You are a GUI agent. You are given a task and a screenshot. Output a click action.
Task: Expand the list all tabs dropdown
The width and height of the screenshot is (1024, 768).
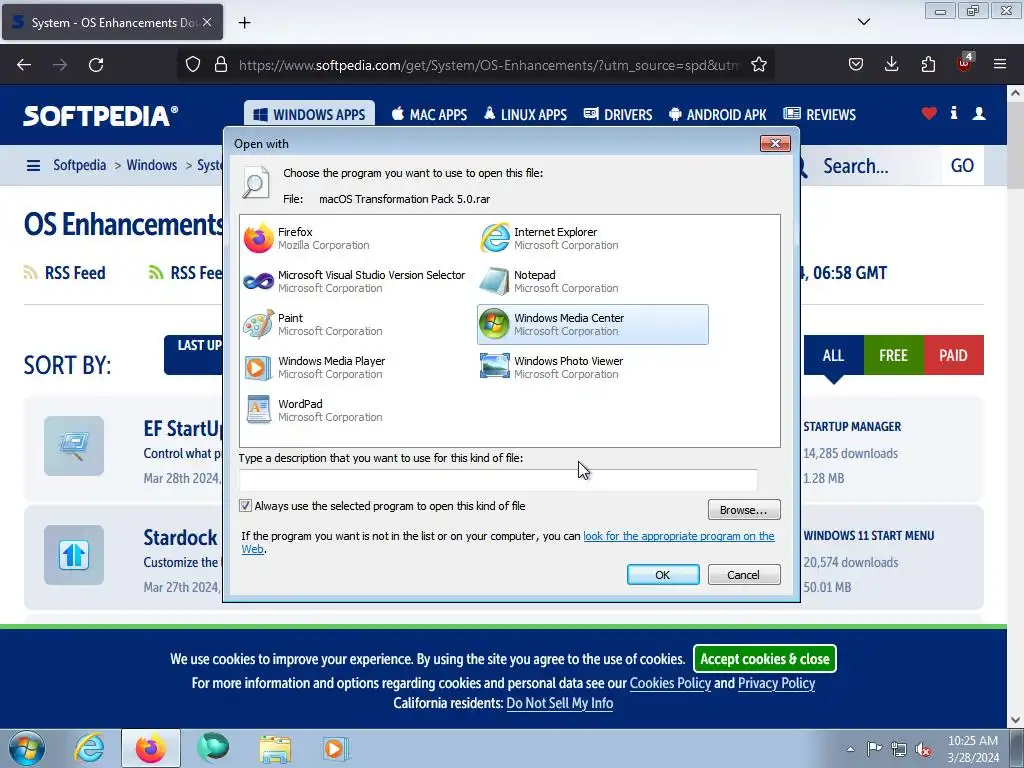(864, 22)
